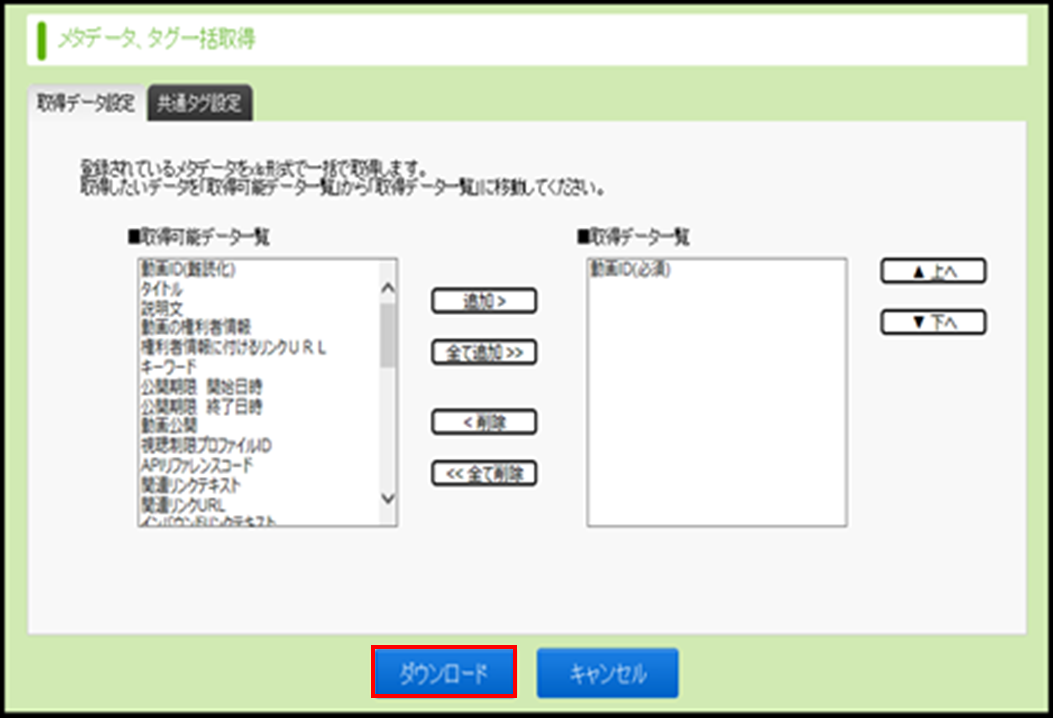Screen dimensions: 1053x718
Task: Choose キーワード from the available data list
Action: tap(168, 367)
